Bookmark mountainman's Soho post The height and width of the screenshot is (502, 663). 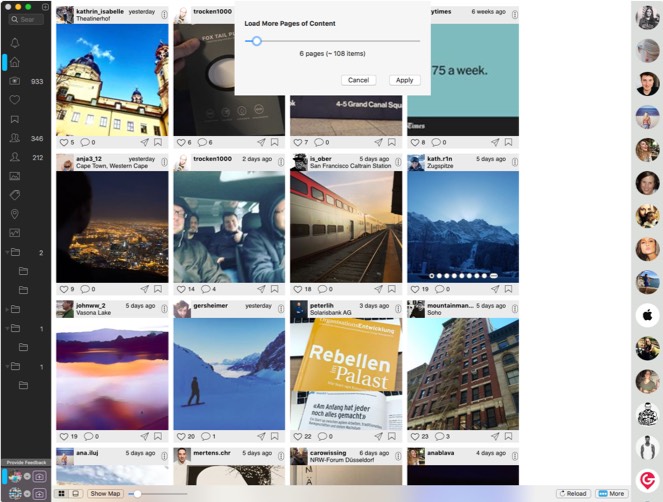(509, 436)
